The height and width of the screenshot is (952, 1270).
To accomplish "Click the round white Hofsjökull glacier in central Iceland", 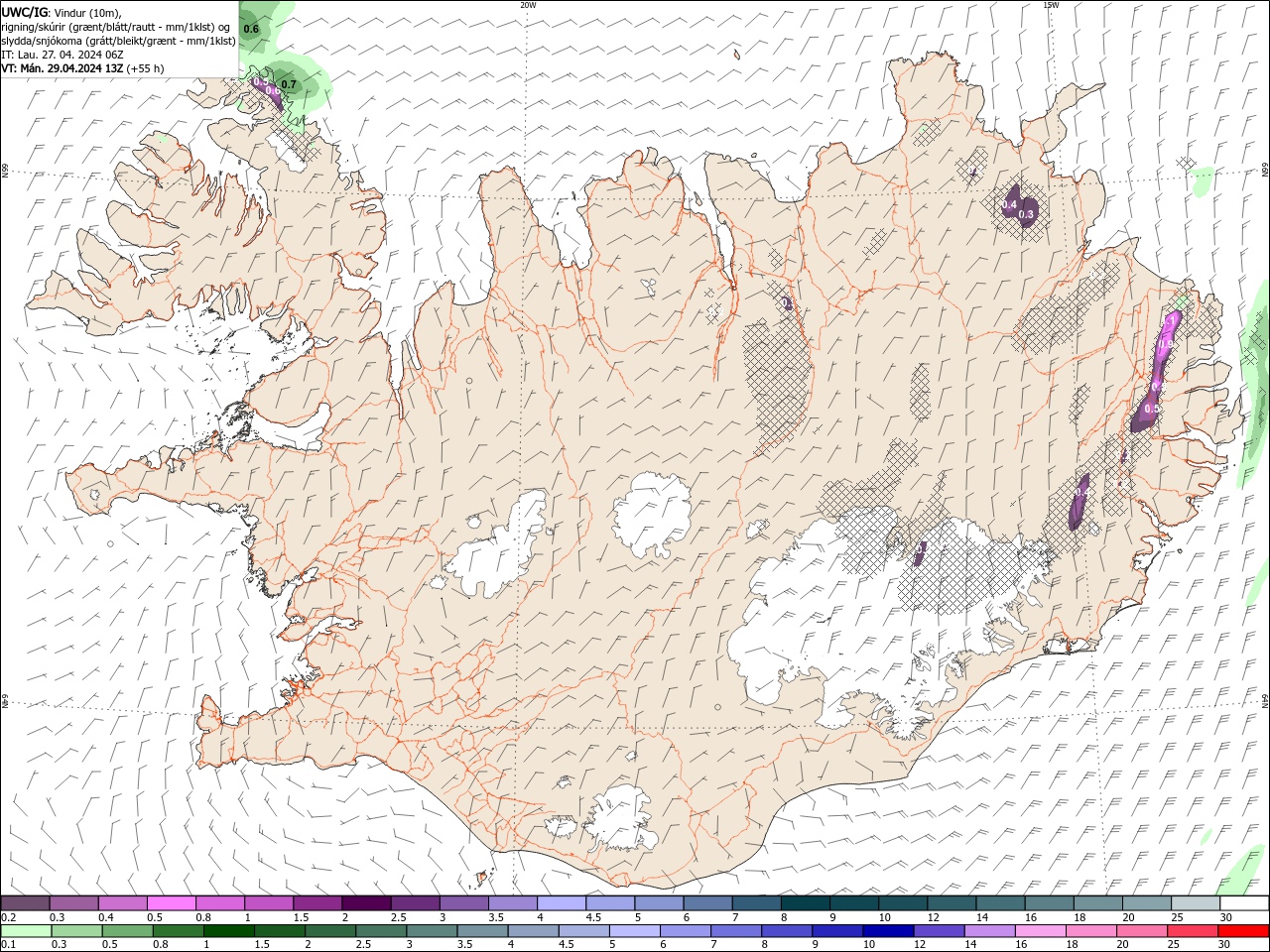I will [652, 516].
